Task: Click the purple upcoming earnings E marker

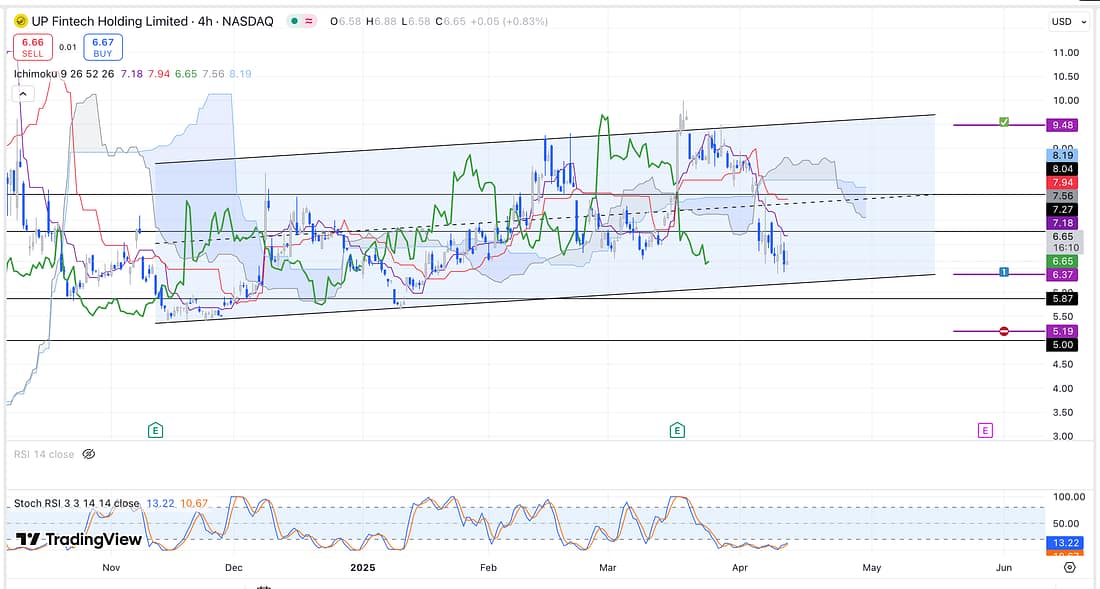Action: click(985, 430)
